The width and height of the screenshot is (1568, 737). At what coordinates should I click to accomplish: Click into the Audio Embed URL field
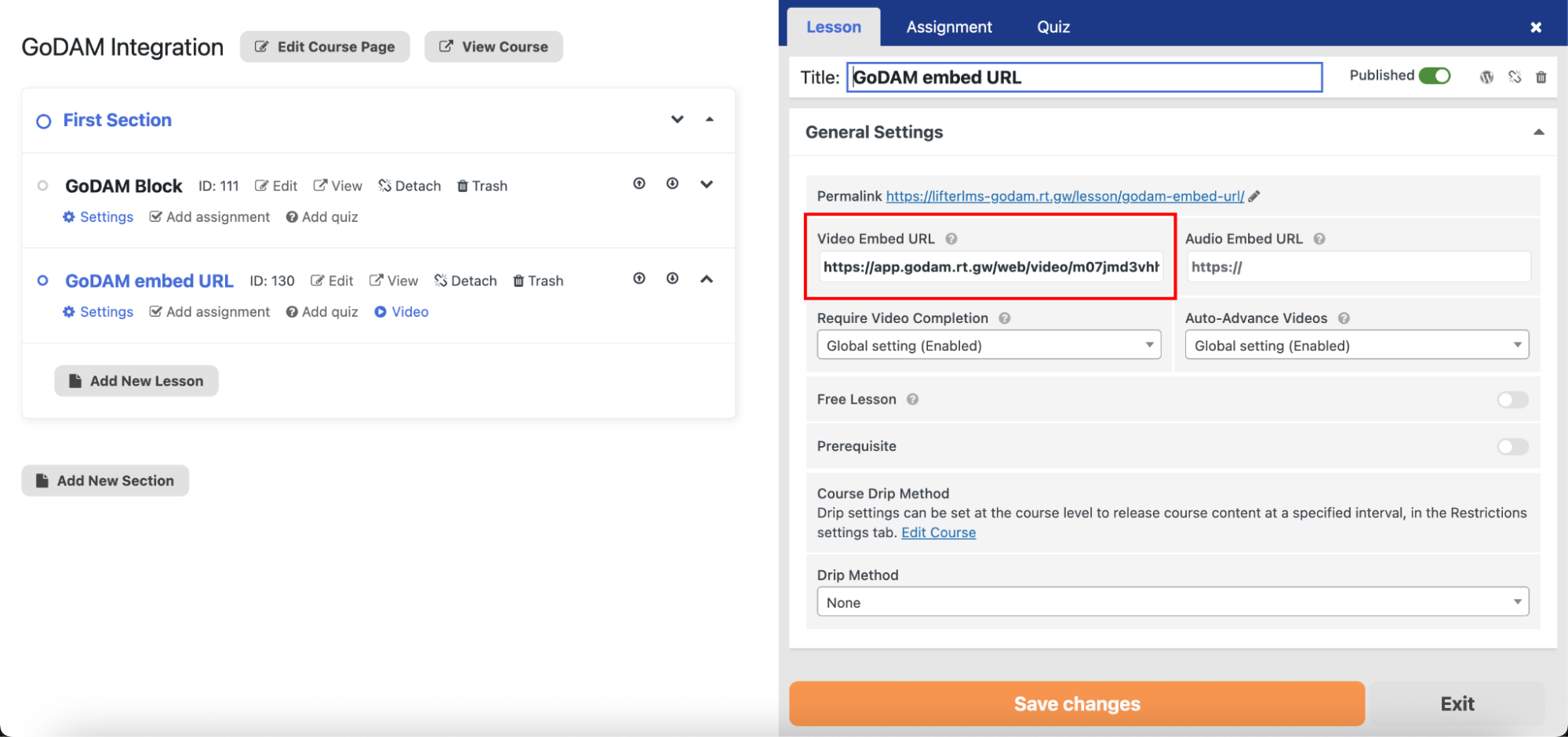[x=1357, y=267]
